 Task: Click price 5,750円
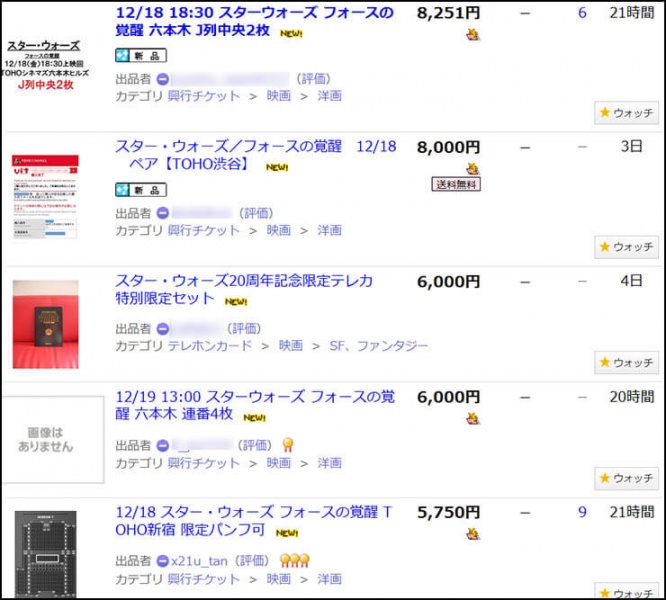pos(448,513)
